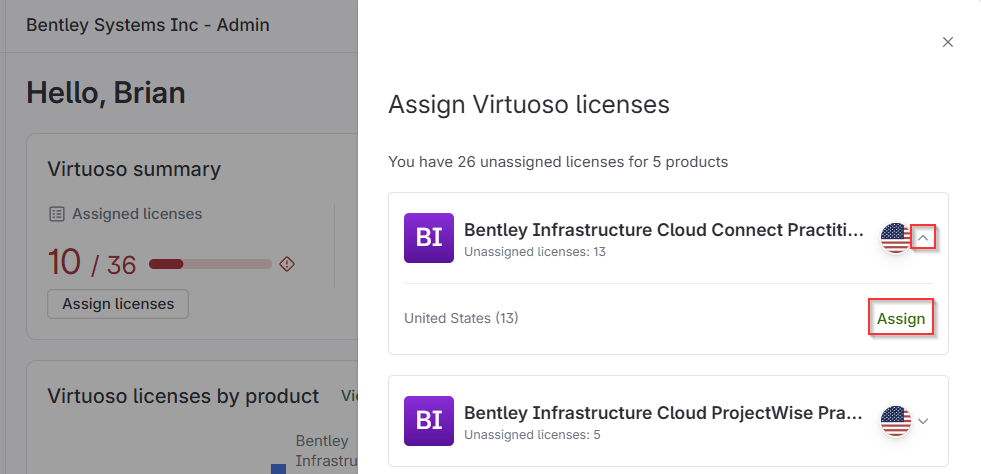Click the "Hello, Brian" greeting
This screenshot has height=474, width=981.
[x=106, y=93]
